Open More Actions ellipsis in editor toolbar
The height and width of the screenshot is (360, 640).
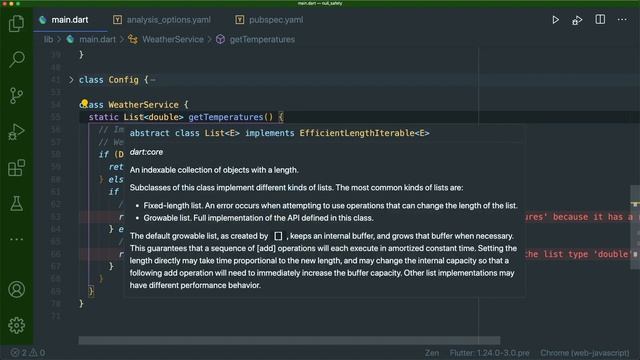click(622, 19)
